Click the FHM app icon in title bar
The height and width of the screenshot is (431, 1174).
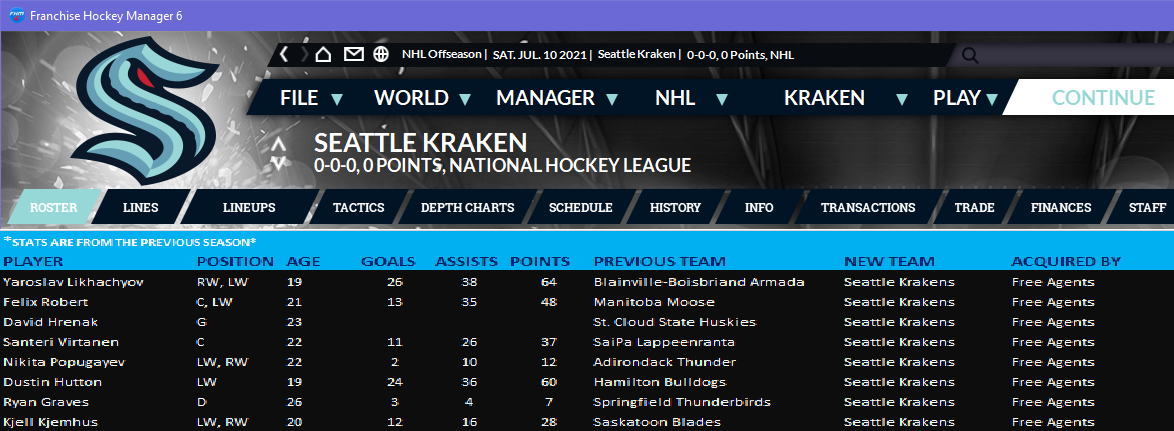tap(16, 15)
